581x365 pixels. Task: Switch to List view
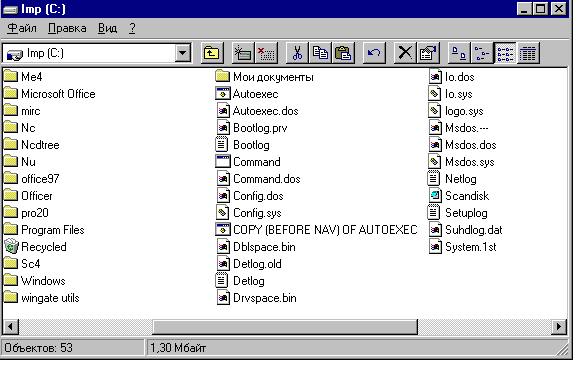click(x=505, y=53)
